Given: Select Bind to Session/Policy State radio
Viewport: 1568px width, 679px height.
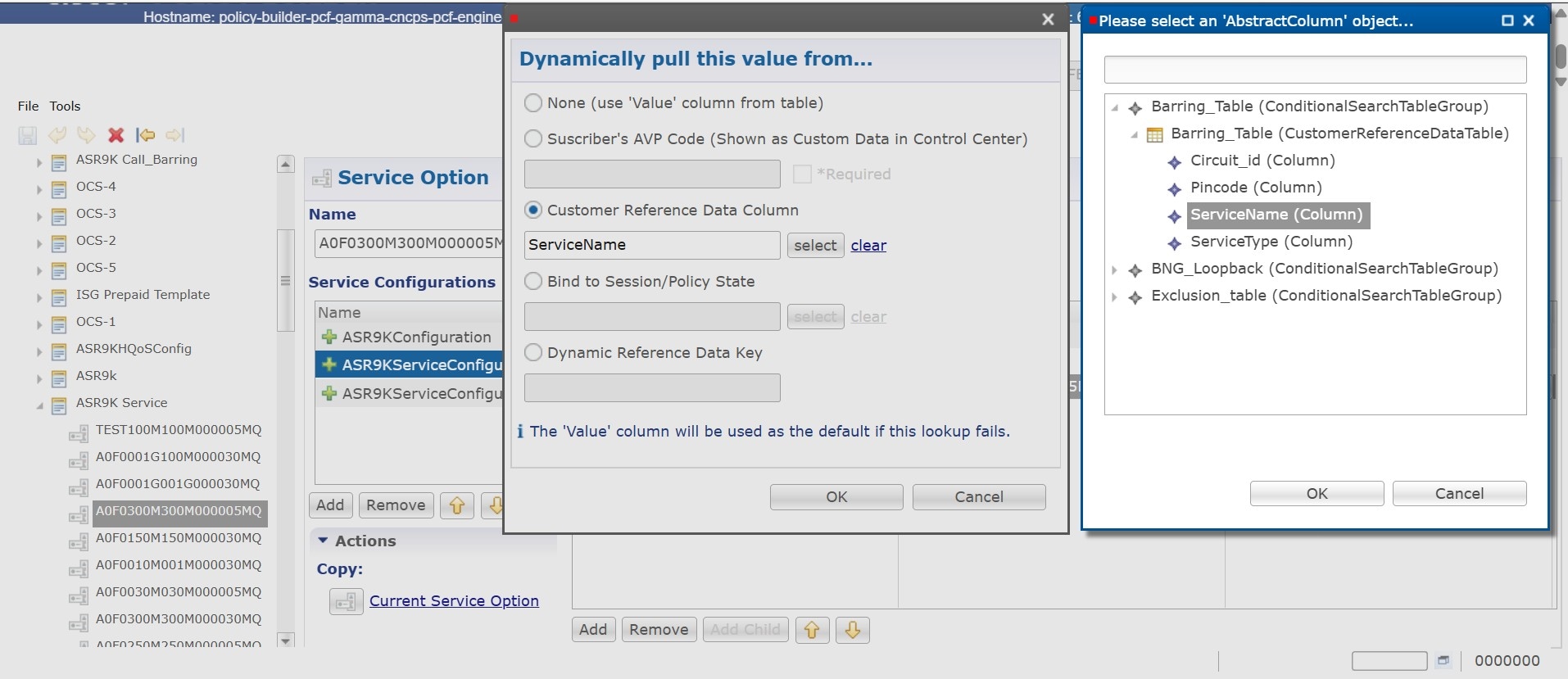Looking at the screenshot, I should 533,282.
